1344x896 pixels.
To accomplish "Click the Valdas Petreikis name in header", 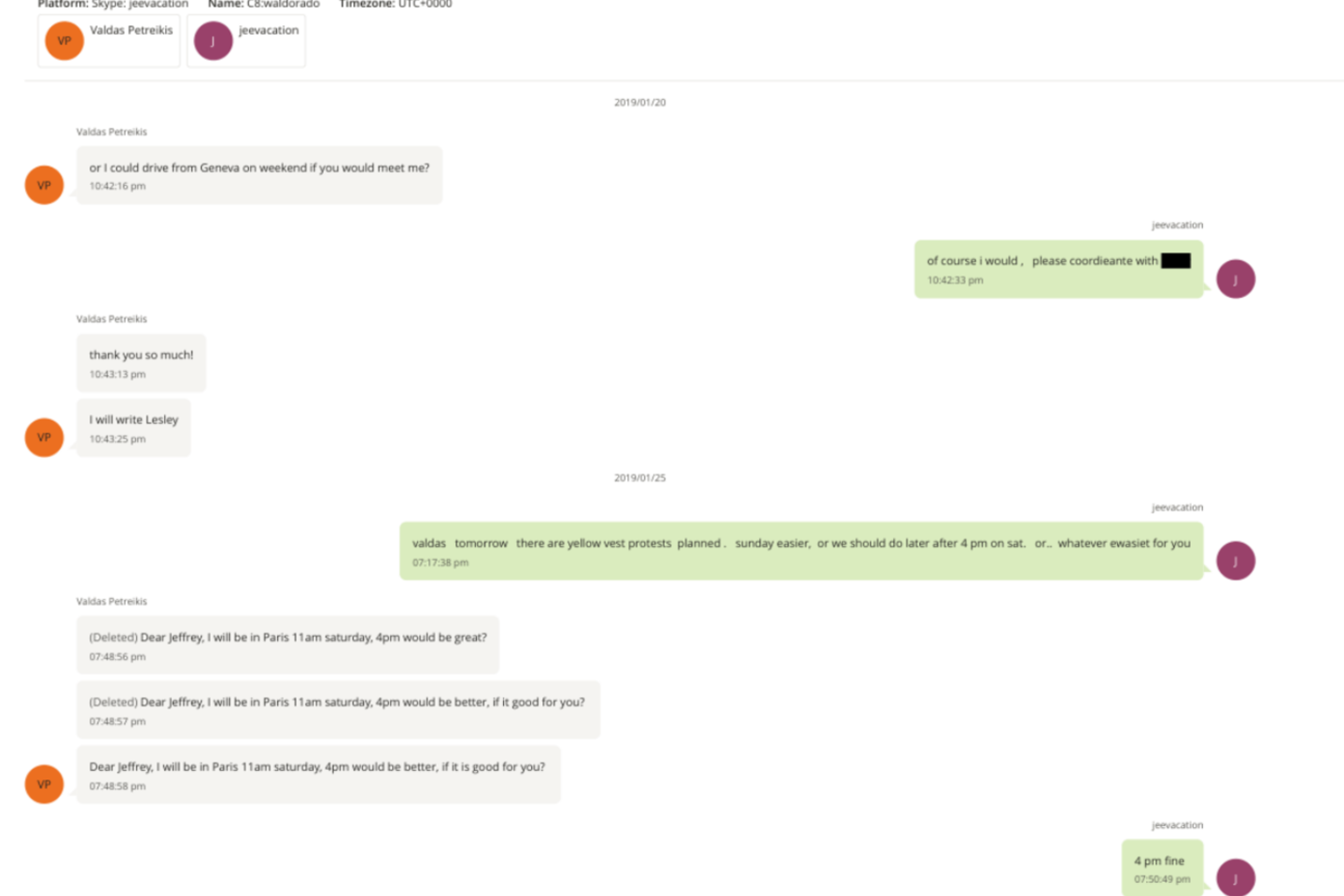I will point(132,30).
